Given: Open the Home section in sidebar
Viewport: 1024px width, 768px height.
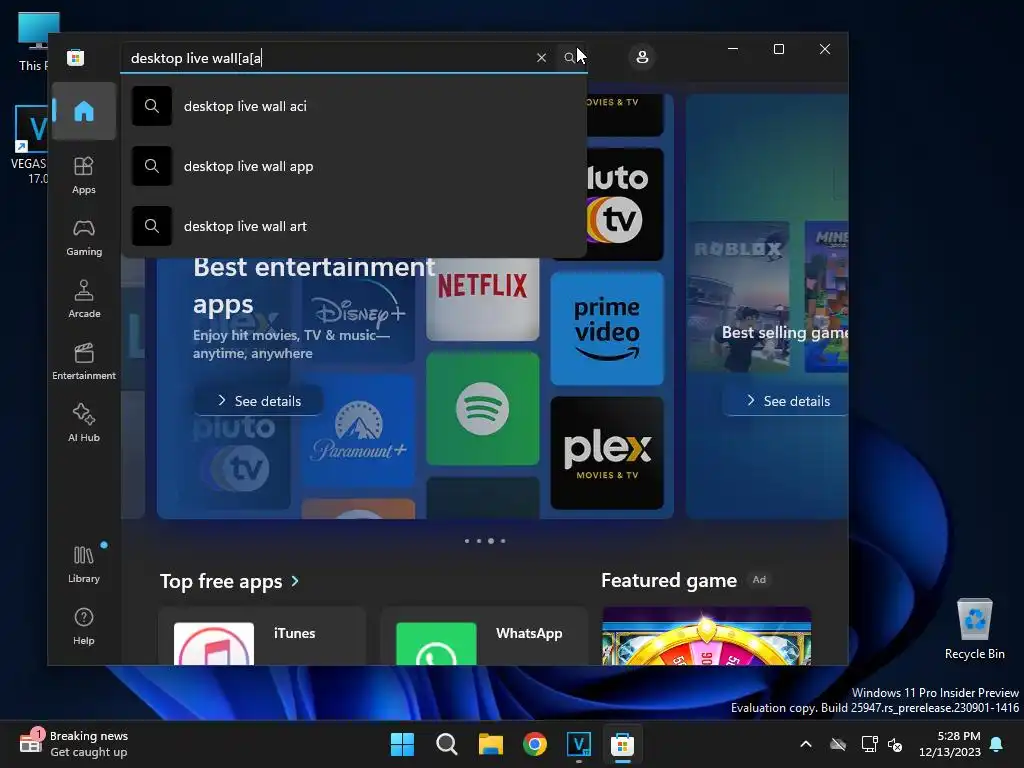Looking at the screenshot, I should click(84, 111).
